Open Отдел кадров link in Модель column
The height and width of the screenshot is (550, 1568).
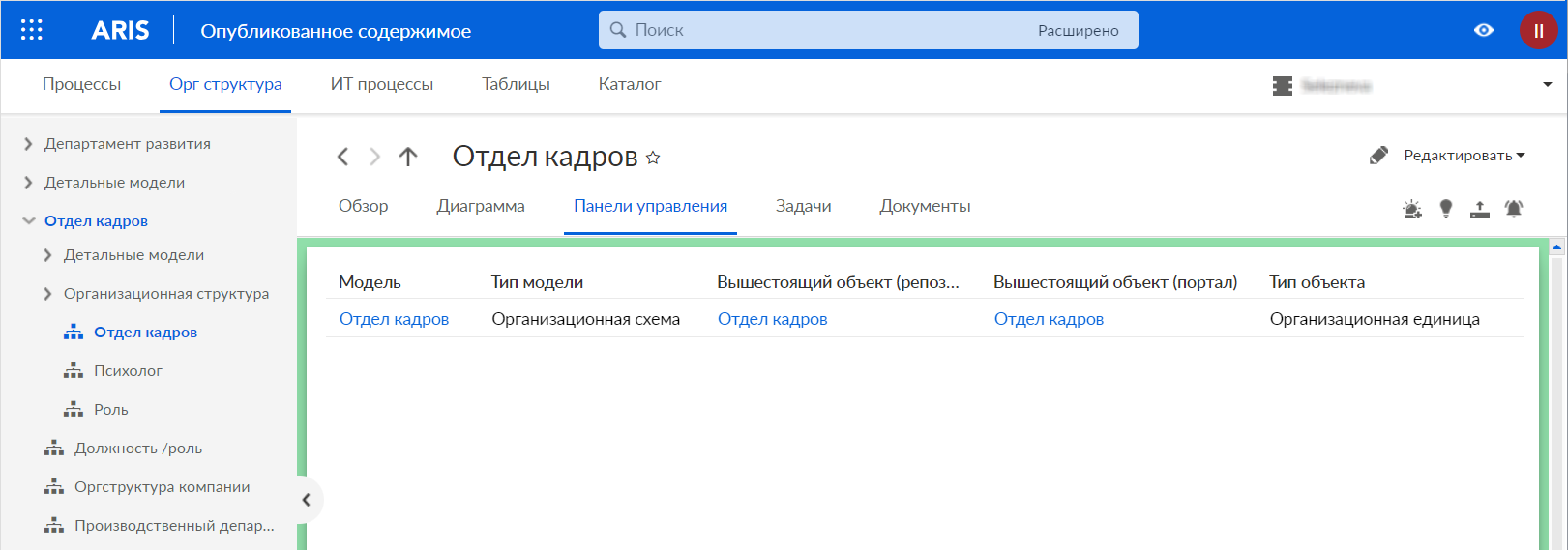point(394,320)
